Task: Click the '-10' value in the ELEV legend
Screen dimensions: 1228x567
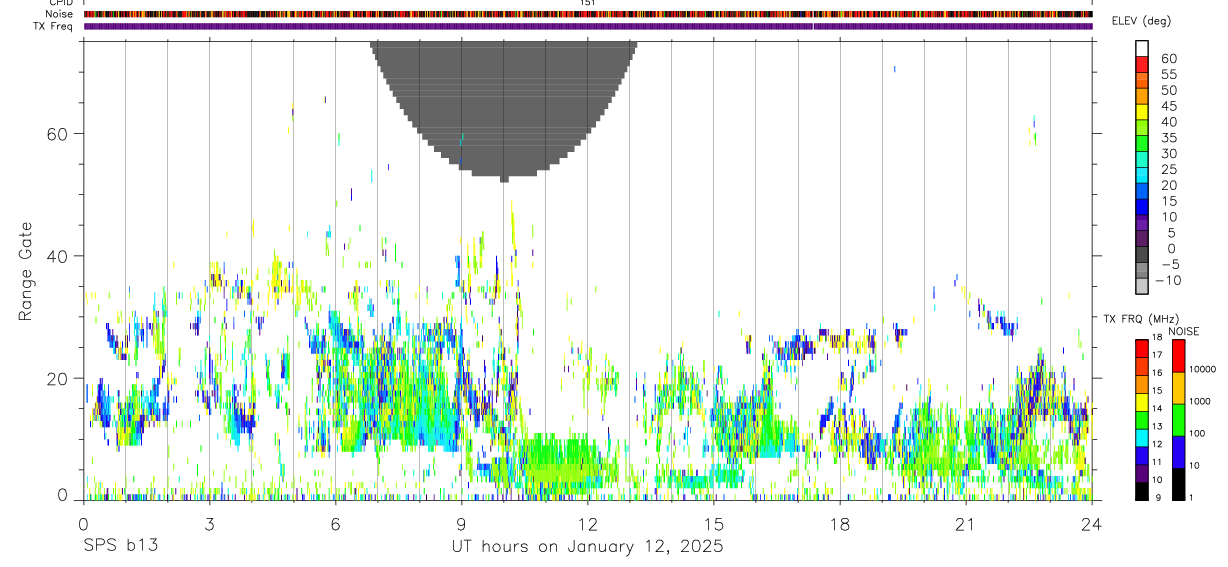Action: tap(1167, 280)
